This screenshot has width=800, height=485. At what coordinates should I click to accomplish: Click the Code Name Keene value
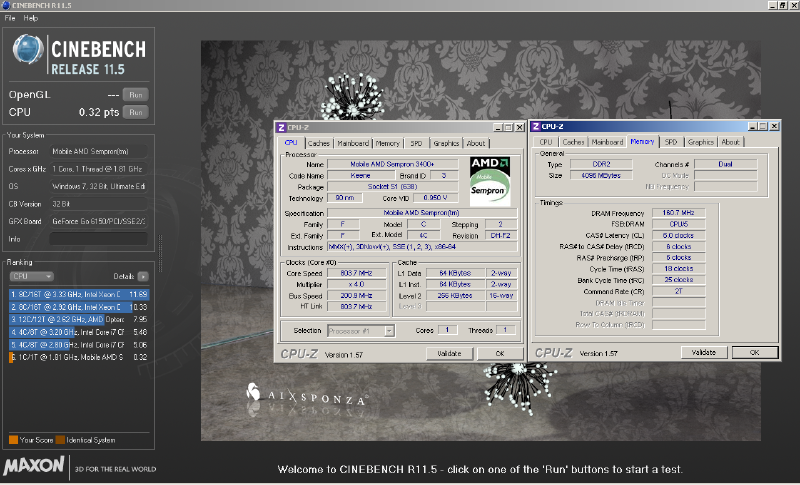pyautogui.click(x=360, y=175)
